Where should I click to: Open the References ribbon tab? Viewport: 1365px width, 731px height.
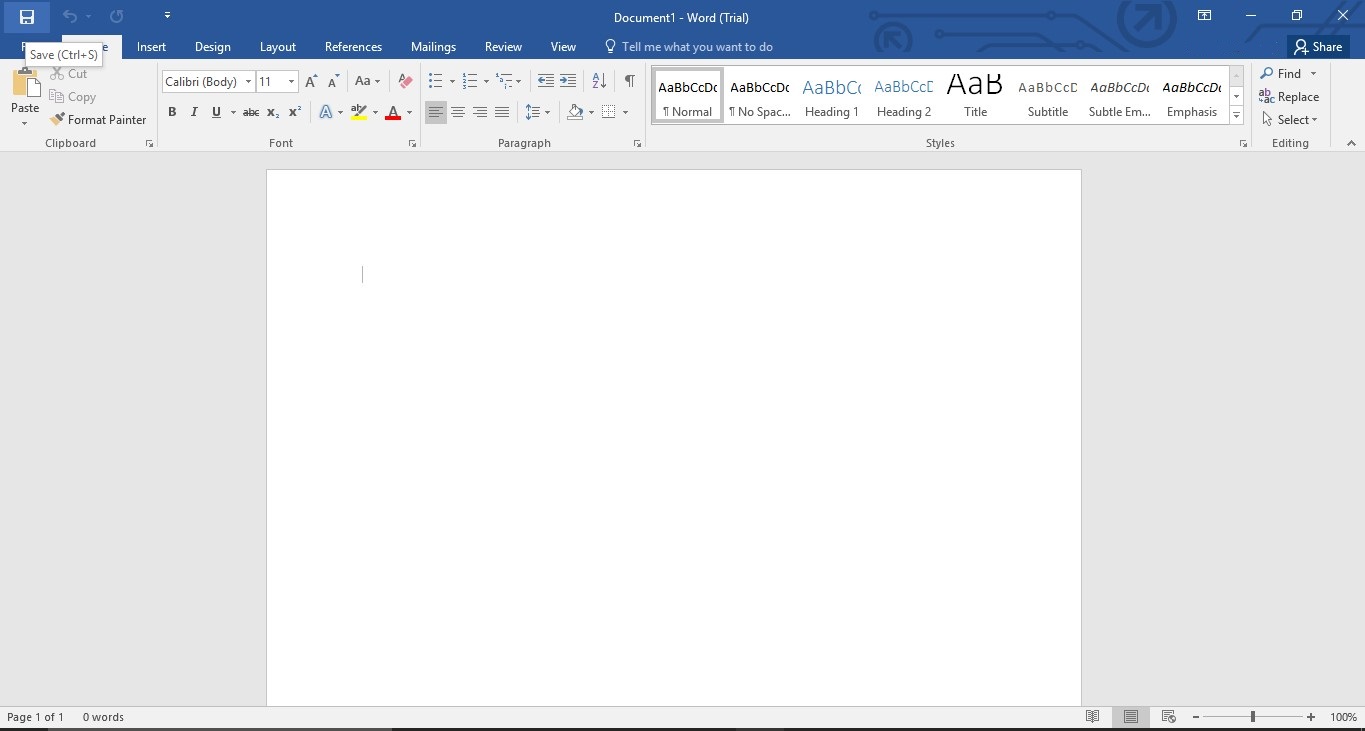point(353,46)
